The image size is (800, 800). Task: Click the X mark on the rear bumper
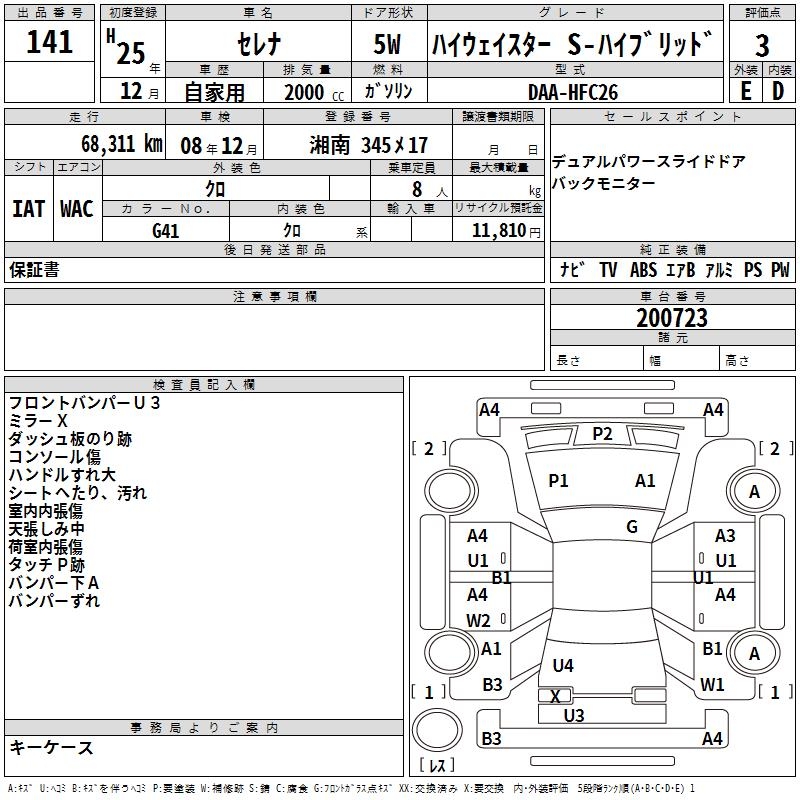(x=555, y=696)
